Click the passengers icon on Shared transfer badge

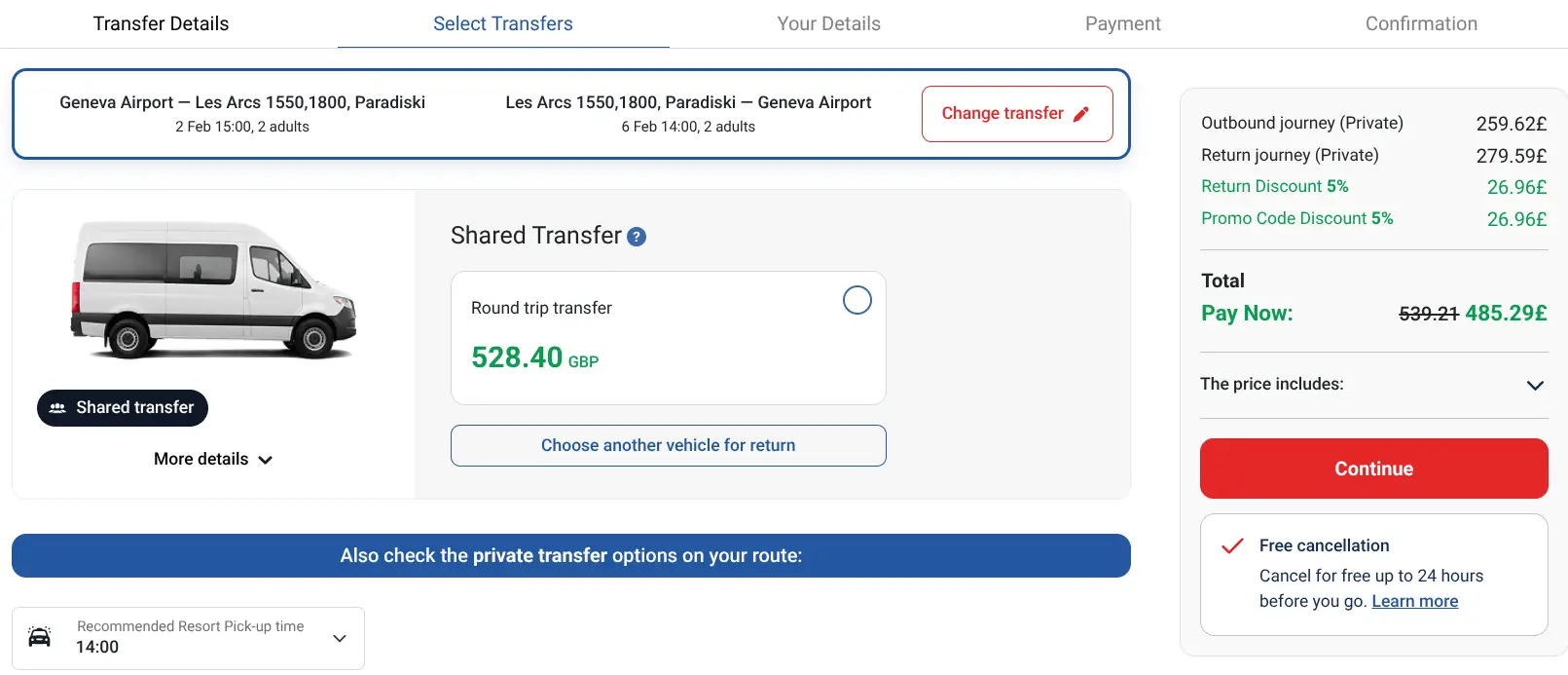[x=57, y=407]
